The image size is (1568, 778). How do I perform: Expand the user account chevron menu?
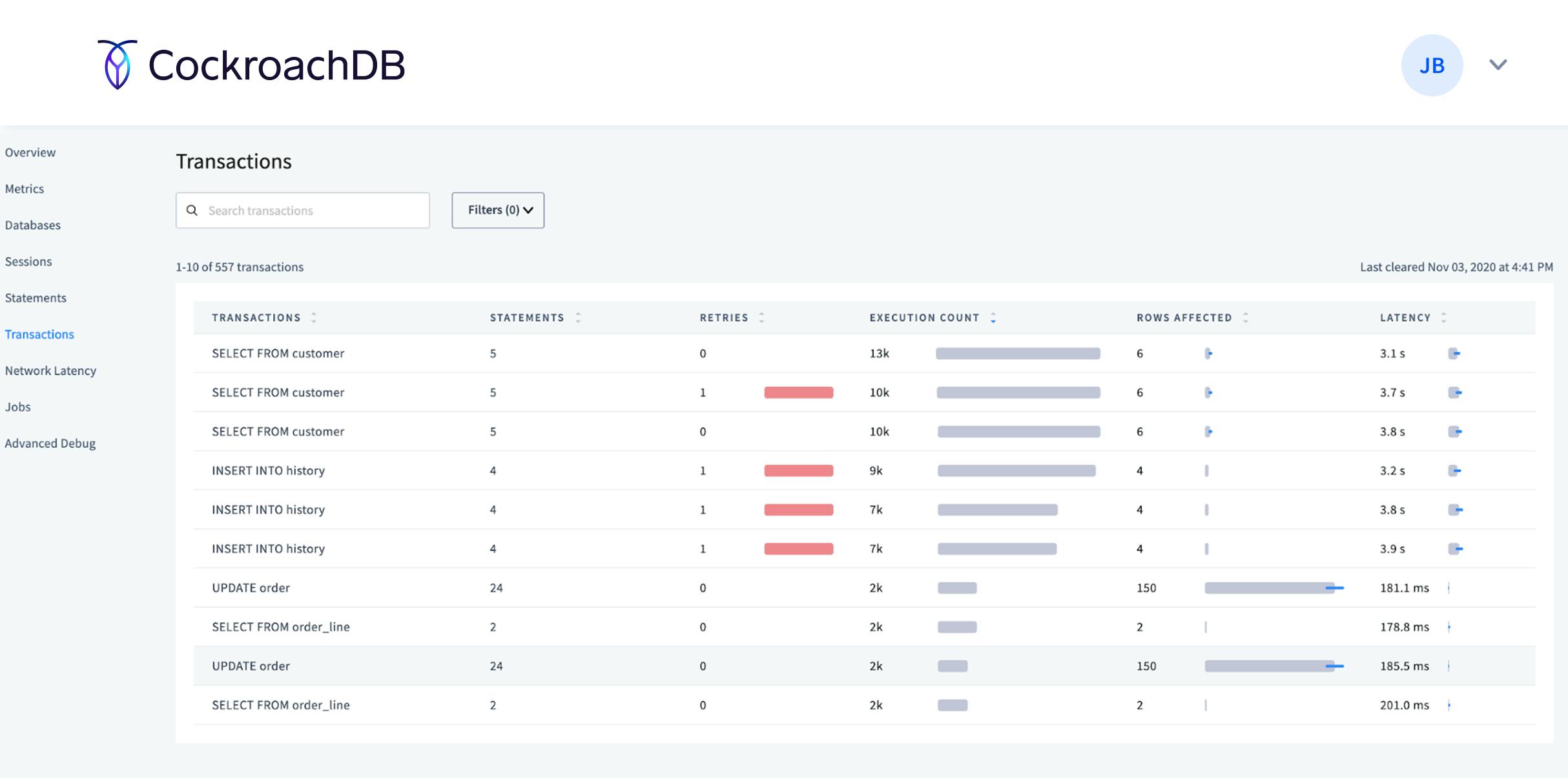coord(1498,65)
